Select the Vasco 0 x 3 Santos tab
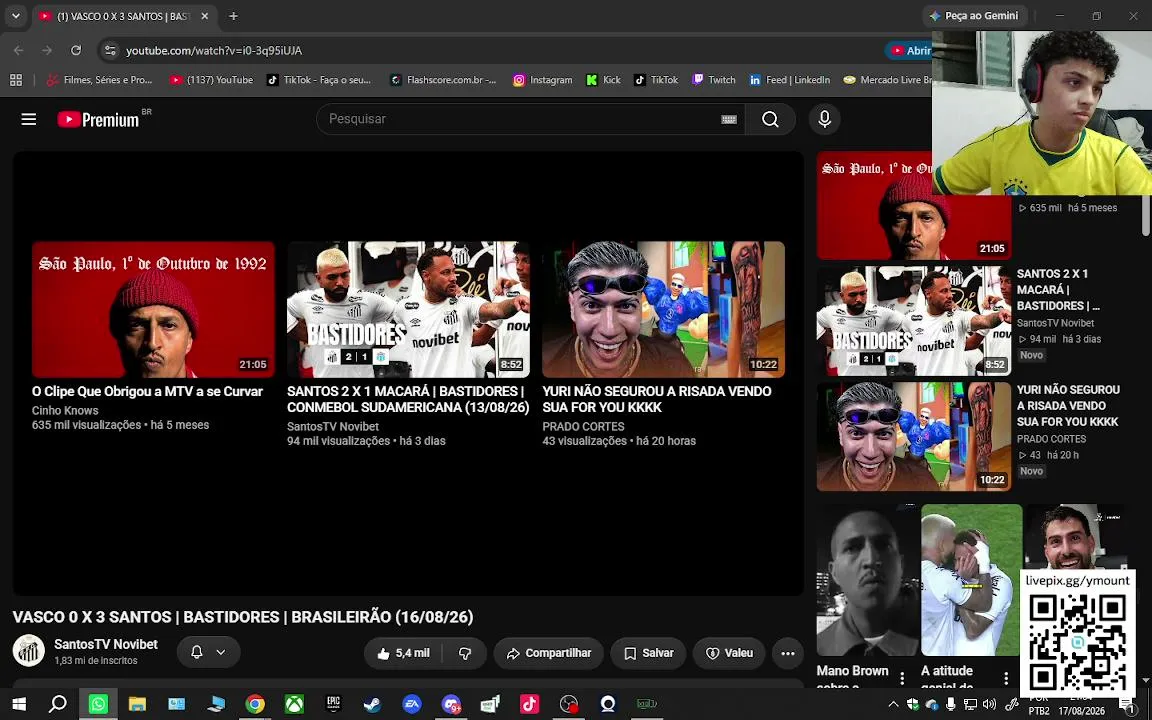This screenshot has width=1152, height=720. [123, 16]
